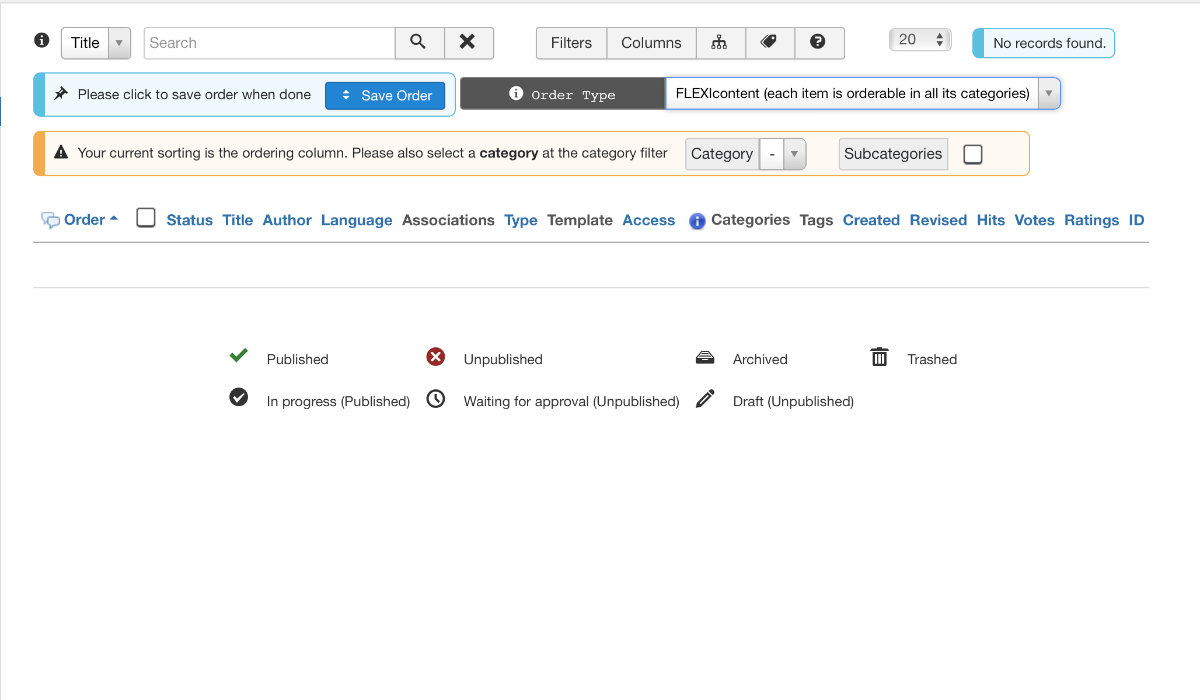Expand the Order Type FLEXIcontent dropdown

861,94
